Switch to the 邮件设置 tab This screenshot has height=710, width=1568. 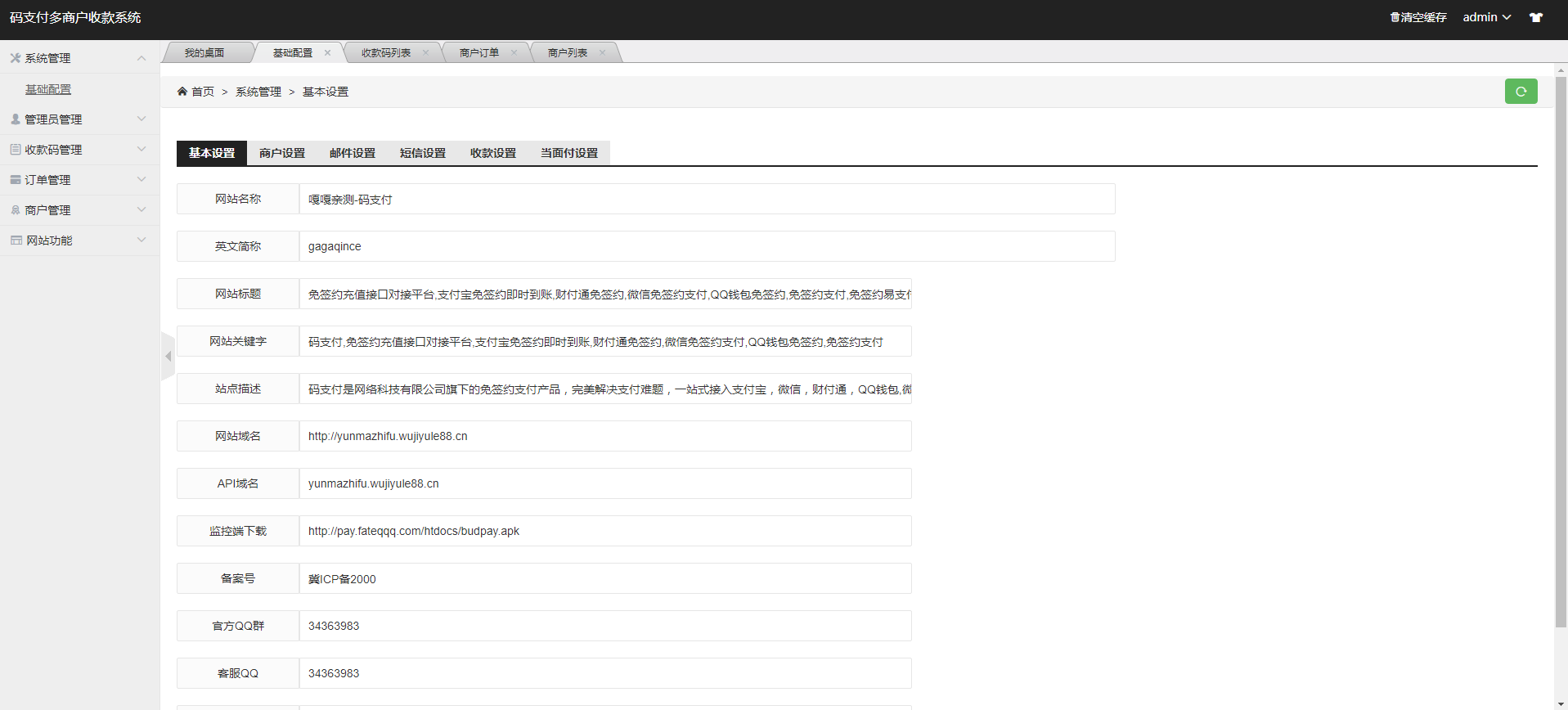(x=353, y=153)
